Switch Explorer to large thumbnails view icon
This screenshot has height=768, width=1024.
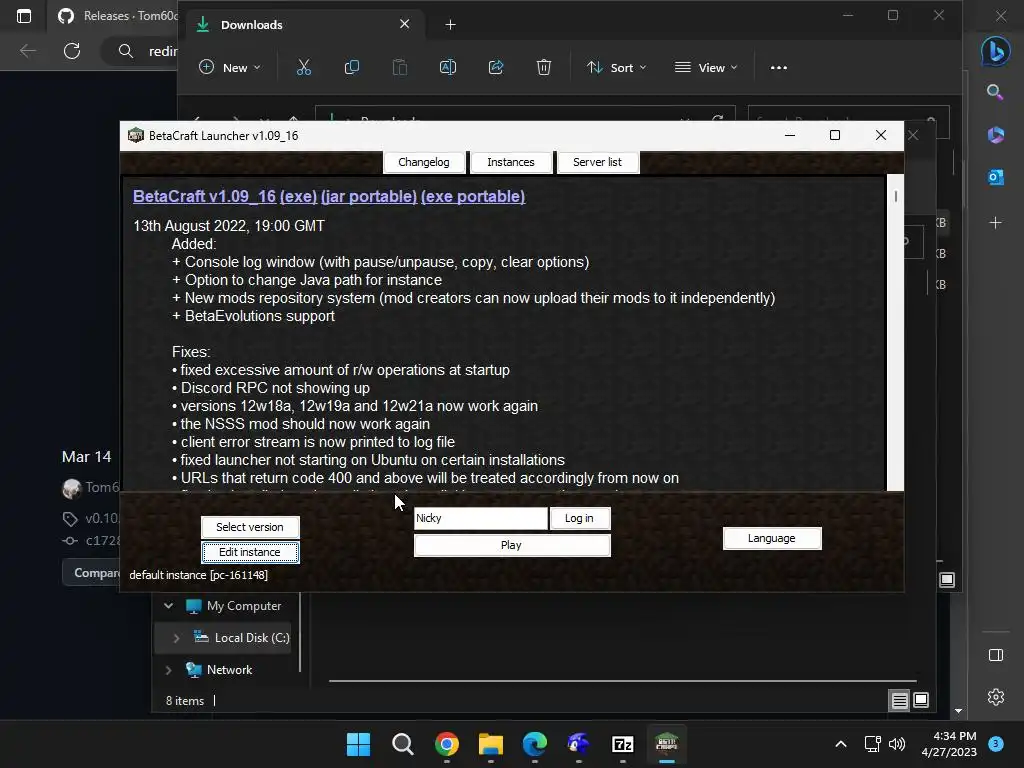click(x=921, y=700)
